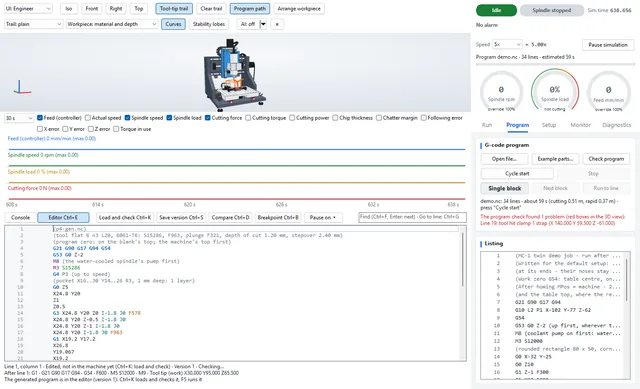640x389 pixels.
Task: Toggle the Program path display
Action: pos(249,9)
